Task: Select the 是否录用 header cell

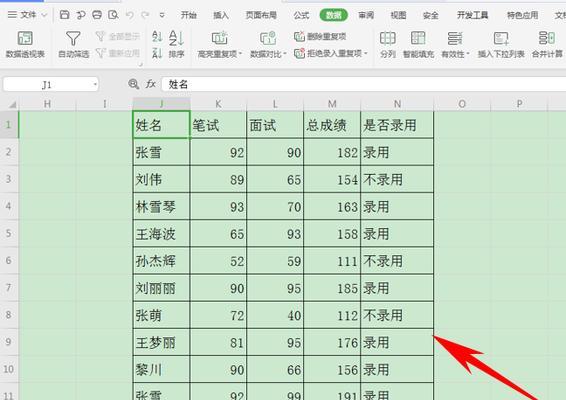Action: pyautogui.click(x=397, y=125)
